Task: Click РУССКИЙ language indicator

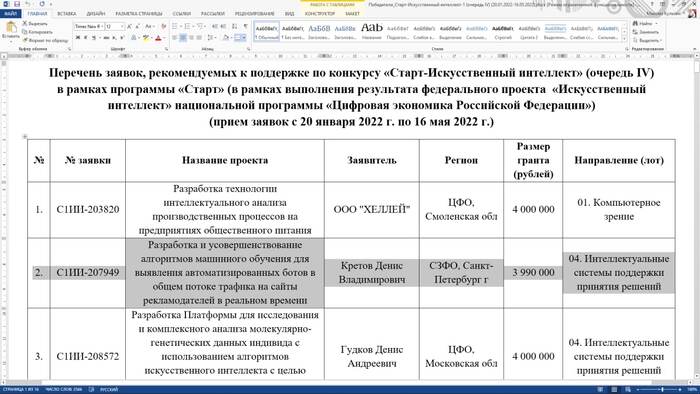Action: [109, 390]
